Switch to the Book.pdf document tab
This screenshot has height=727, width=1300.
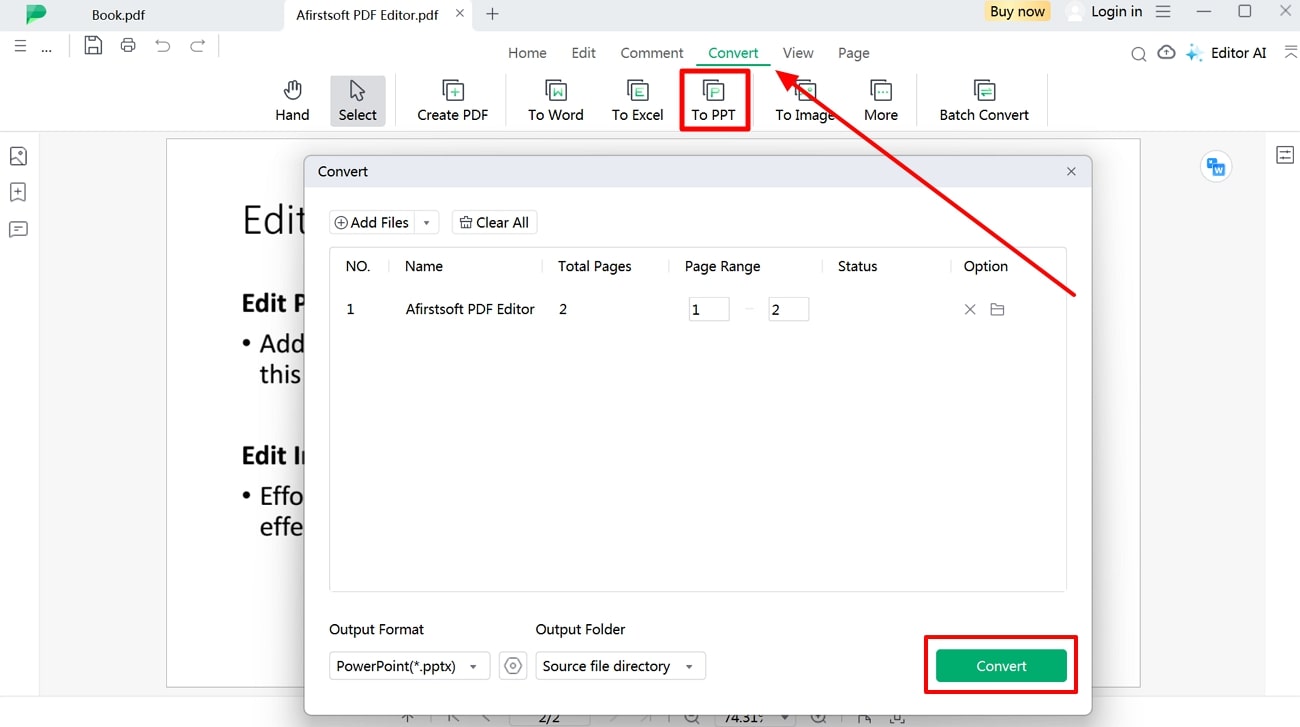(x=118, y=15)
